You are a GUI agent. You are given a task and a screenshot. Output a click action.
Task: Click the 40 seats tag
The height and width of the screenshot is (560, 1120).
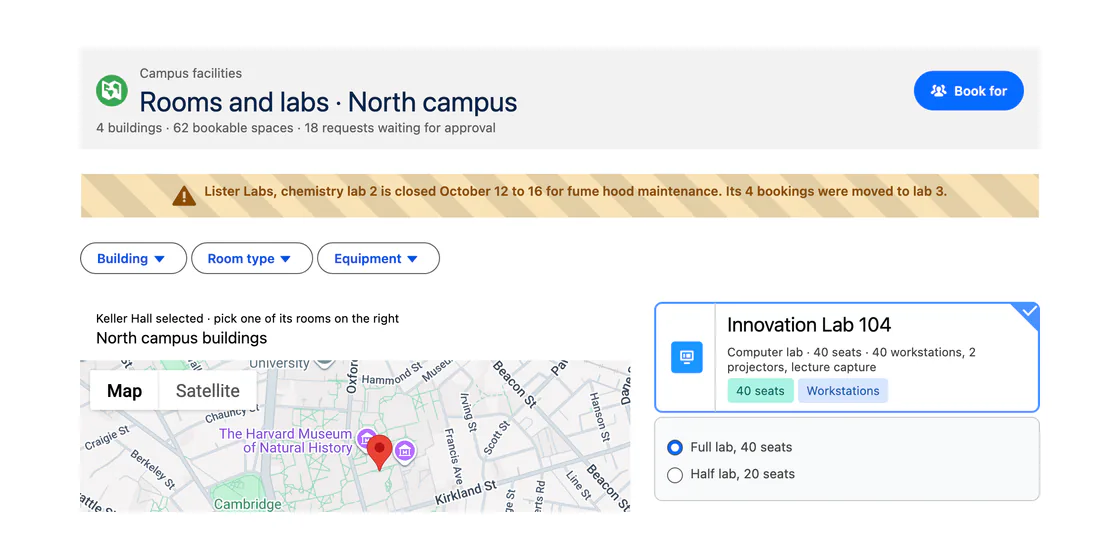(760, 391)
